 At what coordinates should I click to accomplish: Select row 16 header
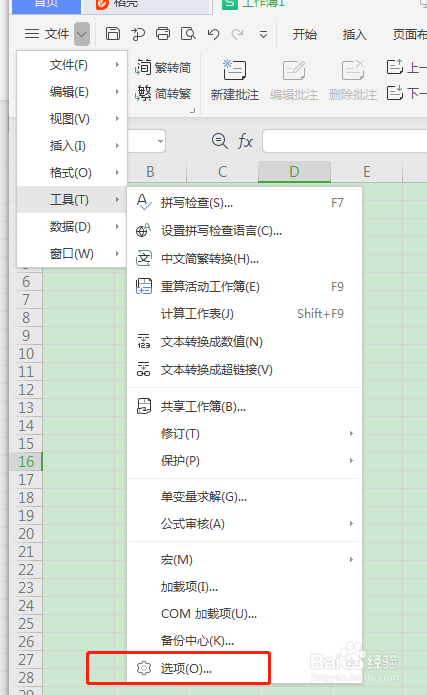[26, 461]
